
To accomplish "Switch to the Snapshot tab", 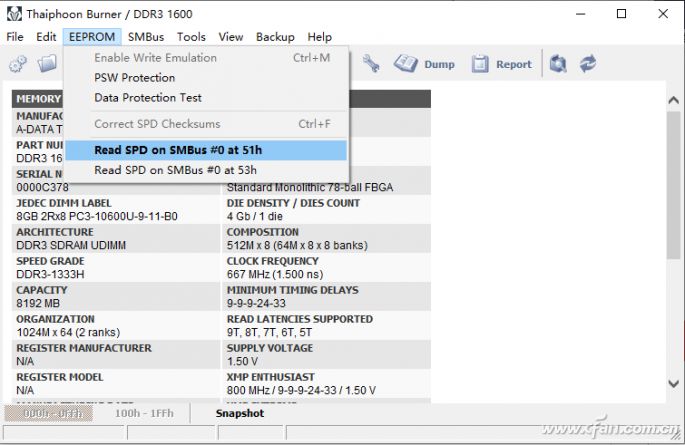I will coord(240,413).
